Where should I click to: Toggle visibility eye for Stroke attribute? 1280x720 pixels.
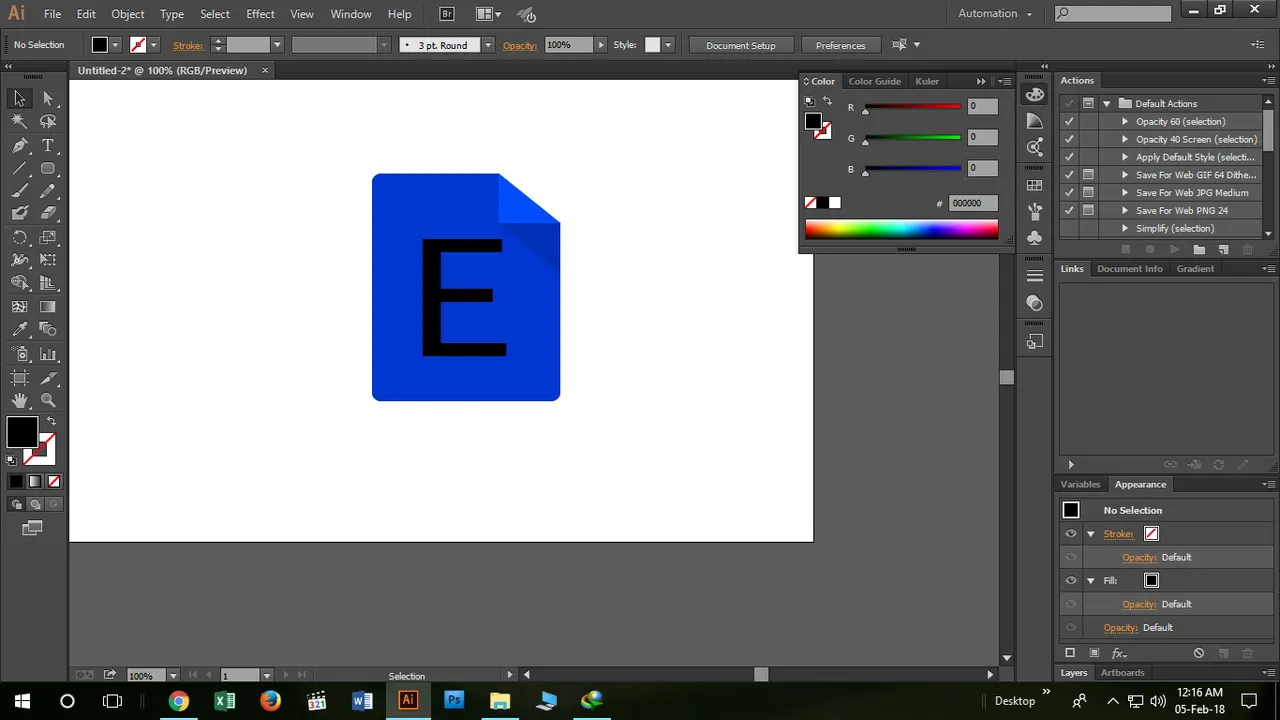[x=1070, y=534]
